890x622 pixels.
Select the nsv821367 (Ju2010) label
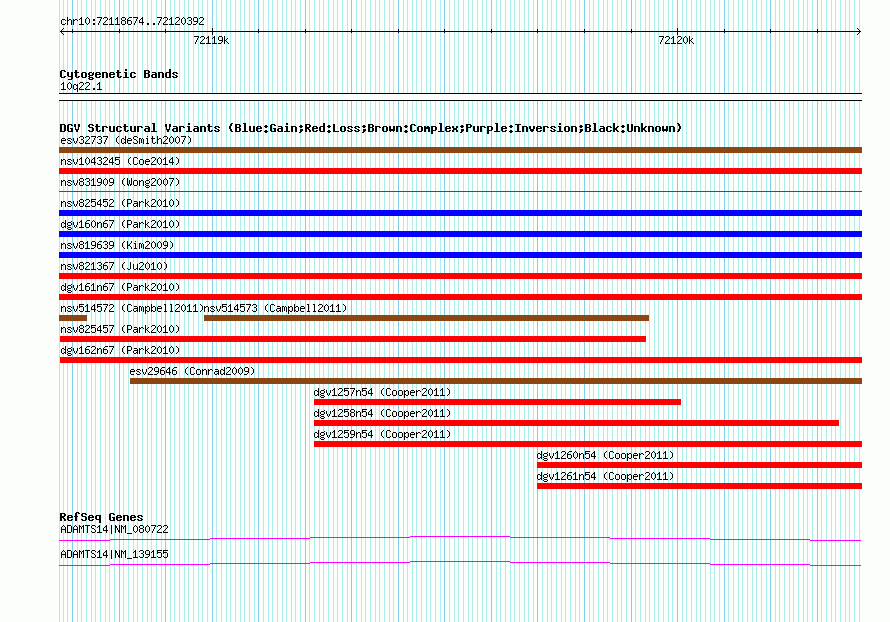pyautogui.click(x=114, y=266)
